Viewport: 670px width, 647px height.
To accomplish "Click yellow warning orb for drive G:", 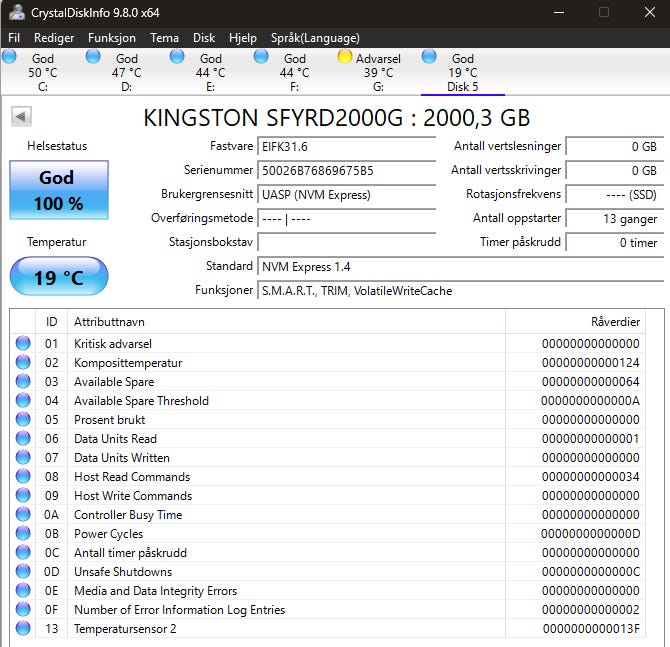I will pos(345,57).
